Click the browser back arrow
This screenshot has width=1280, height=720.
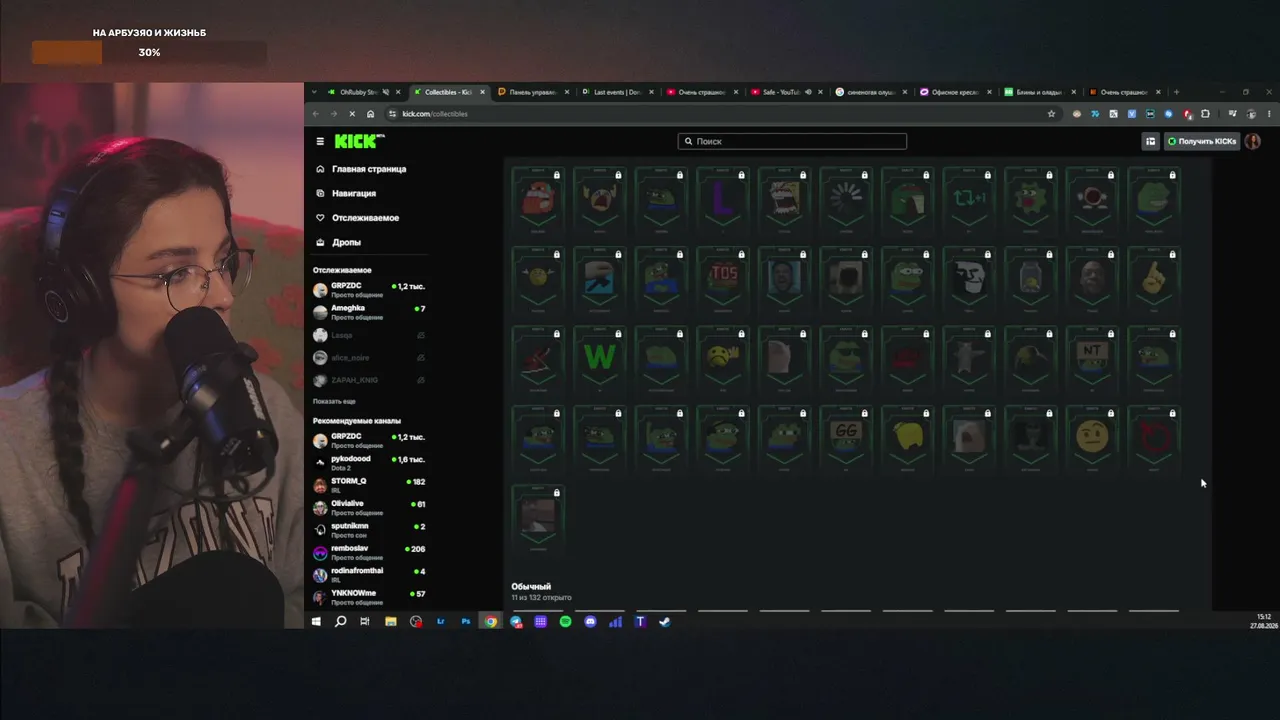(x=316, y=114)
